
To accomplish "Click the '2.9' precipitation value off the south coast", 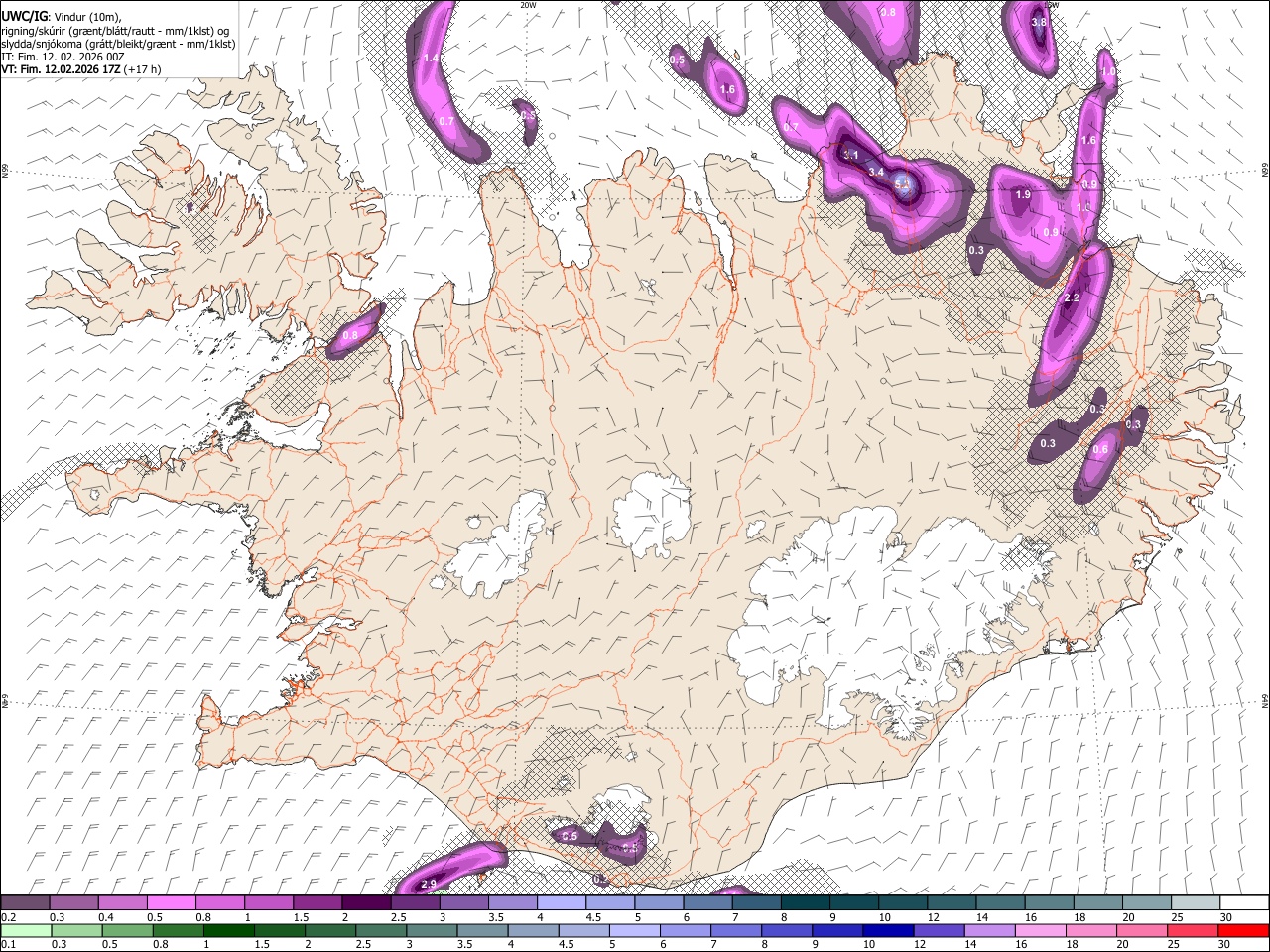I will pos(430,884).
